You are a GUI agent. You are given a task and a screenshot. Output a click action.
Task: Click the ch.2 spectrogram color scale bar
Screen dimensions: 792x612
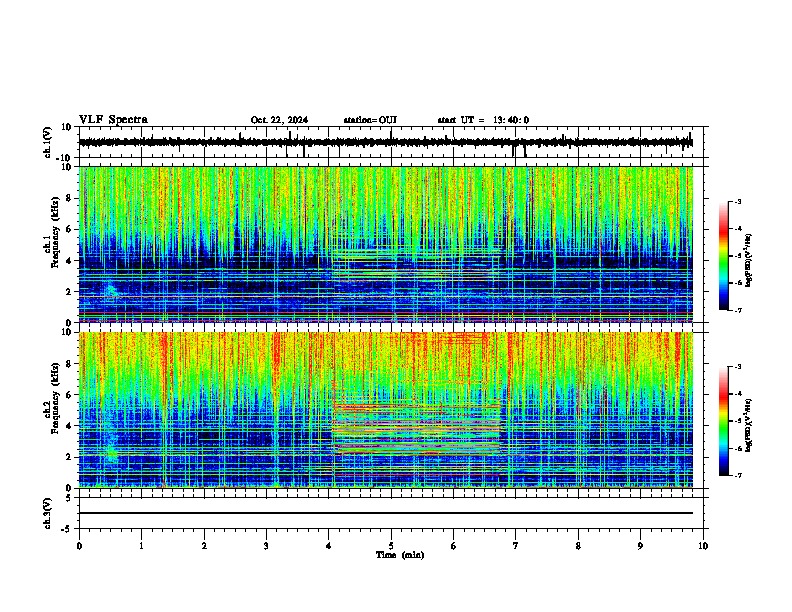click(724, 421)
